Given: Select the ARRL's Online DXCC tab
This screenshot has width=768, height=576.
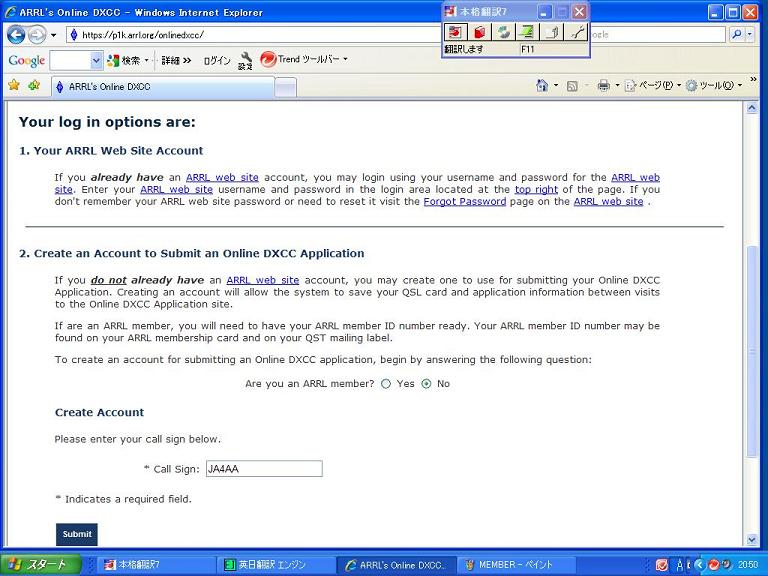Looking at the screenshot, I should (162, 87).
